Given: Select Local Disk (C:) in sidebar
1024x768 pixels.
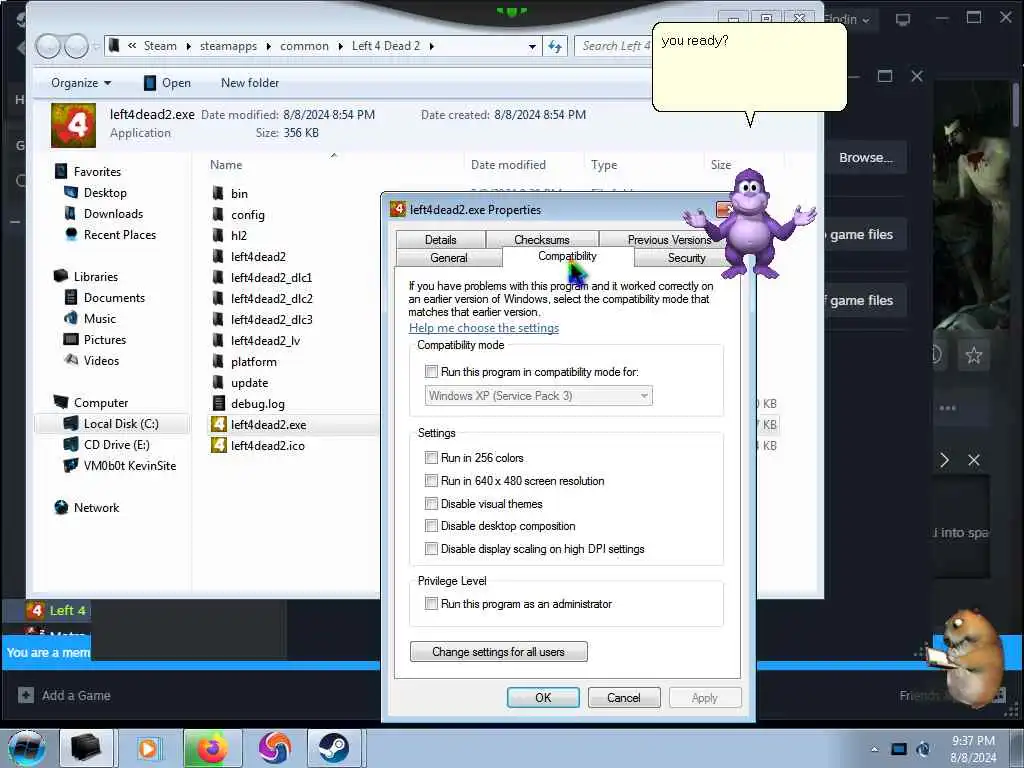Looking at the screenshot, I should 112,424.
